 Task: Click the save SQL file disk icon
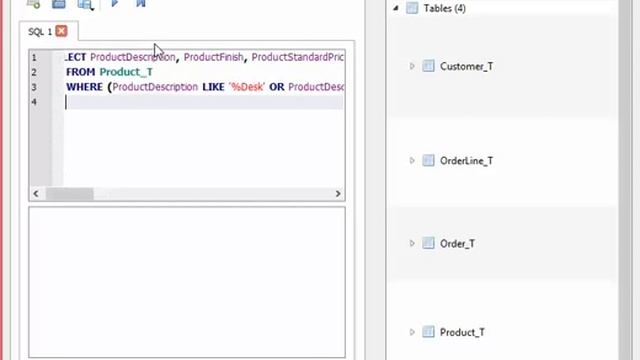point(59,4)
